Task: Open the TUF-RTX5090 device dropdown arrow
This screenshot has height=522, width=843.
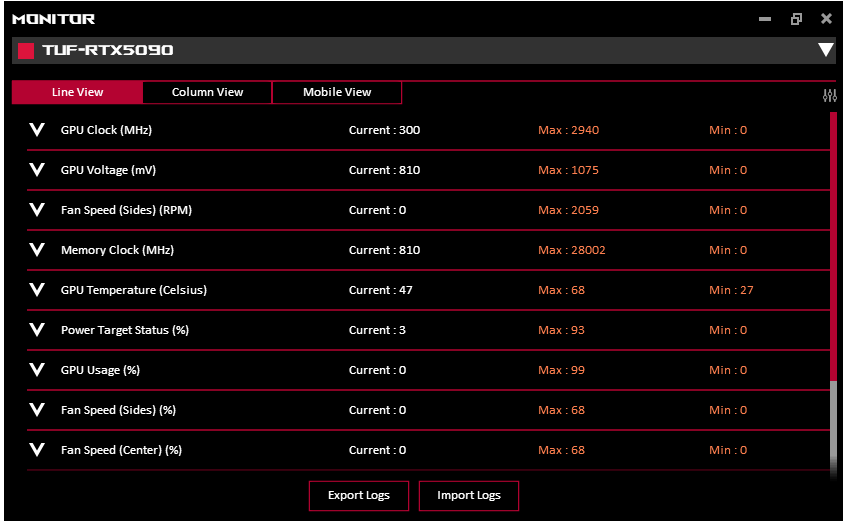Action: coord(826,50)
